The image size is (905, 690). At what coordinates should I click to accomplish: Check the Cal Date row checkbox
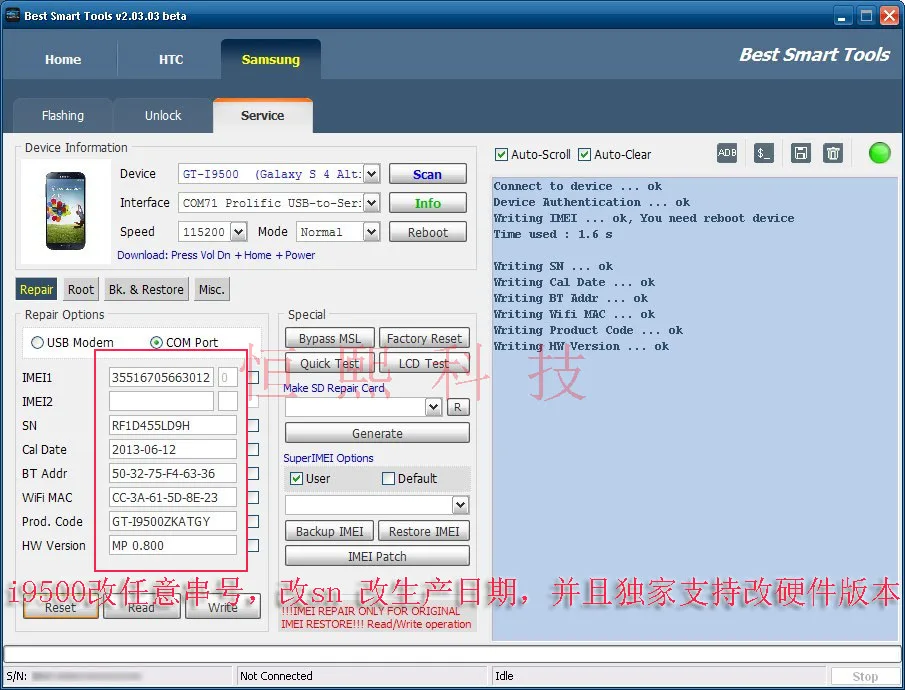click(253, 449)
